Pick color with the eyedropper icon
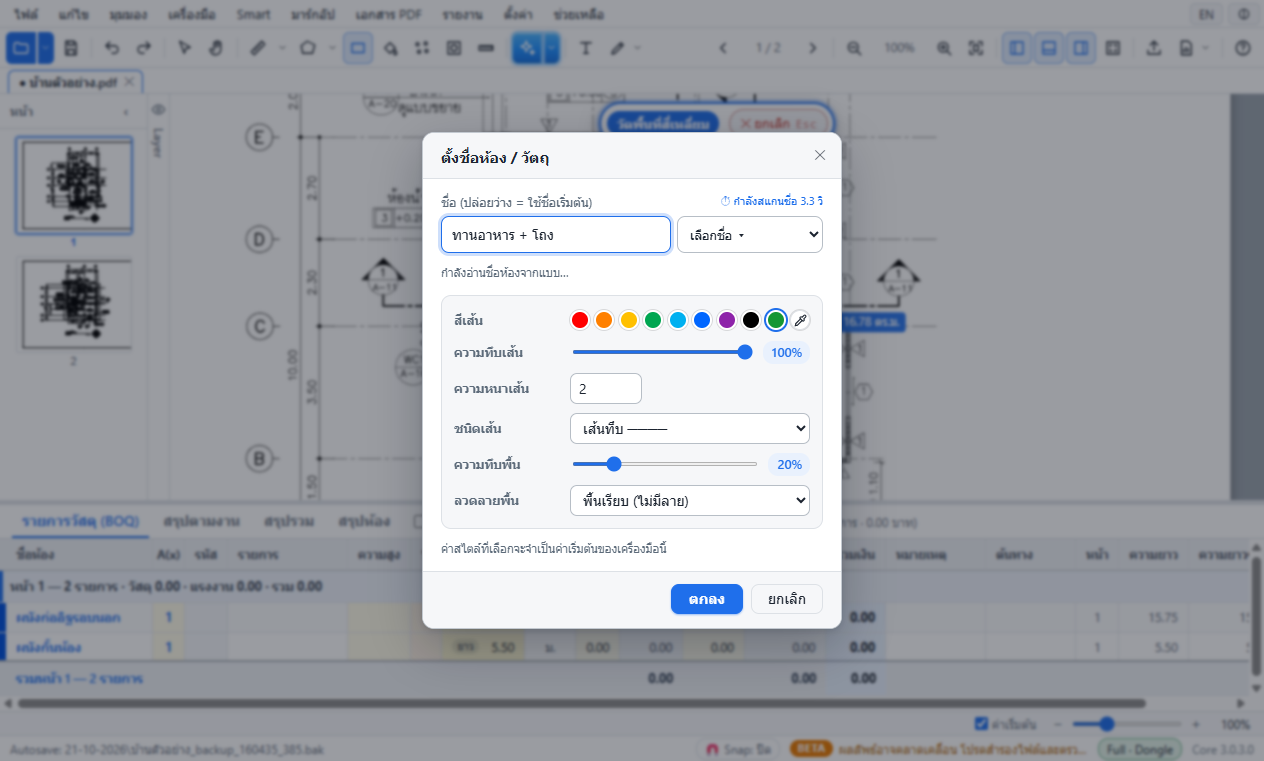Screen dimensions: 1264x761 coord(800,320)
